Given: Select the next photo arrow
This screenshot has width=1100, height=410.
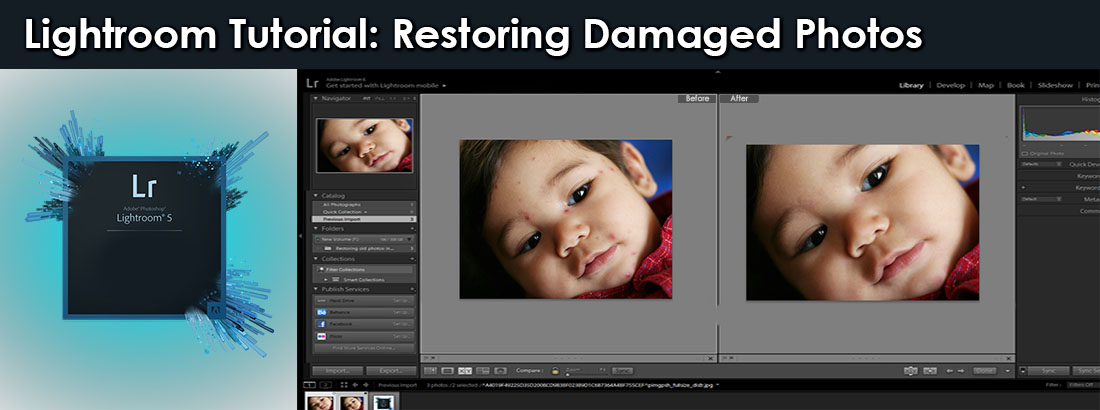Looking at the screenshot, I should pos(961,371).
